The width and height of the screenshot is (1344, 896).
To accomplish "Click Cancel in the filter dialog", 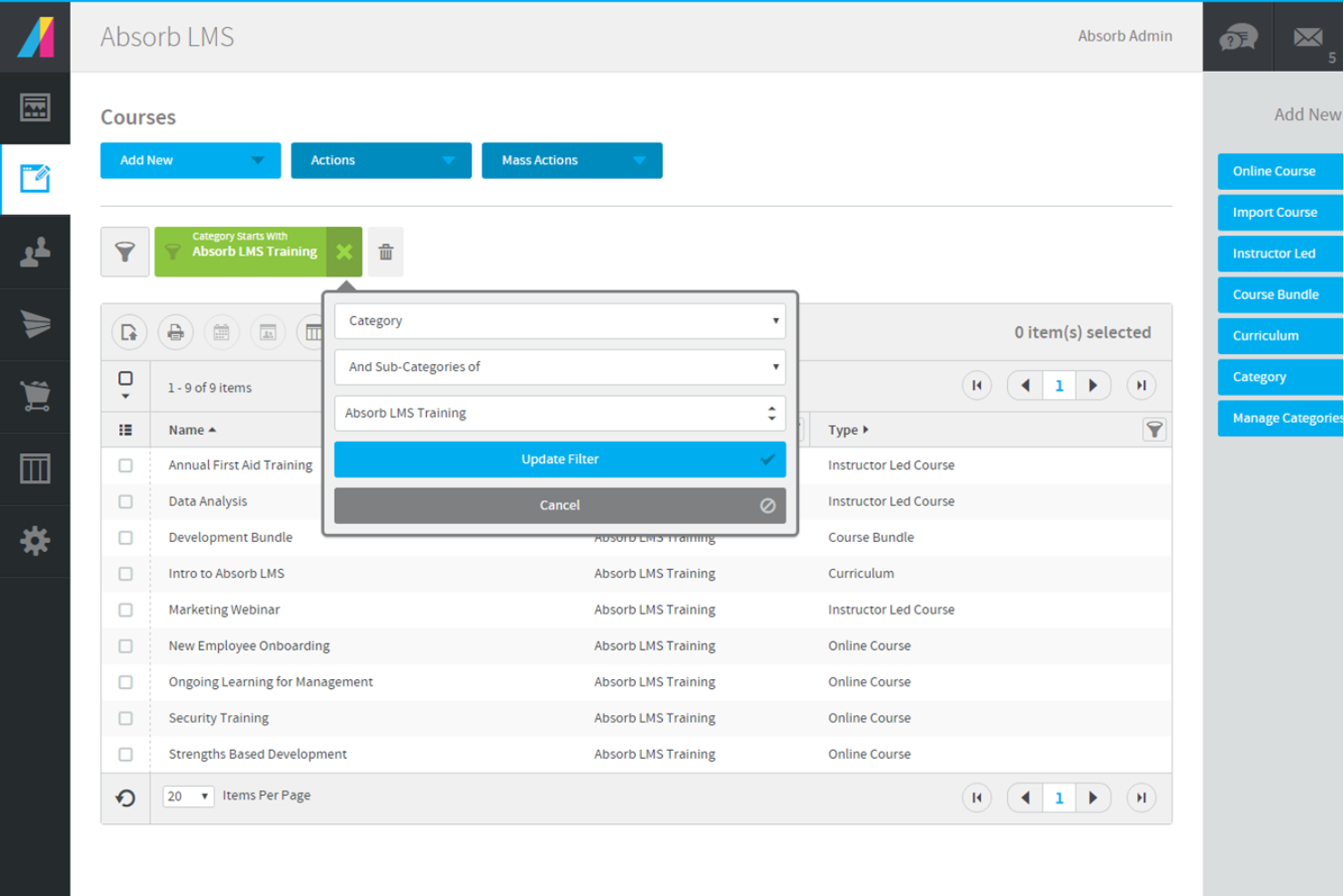I will [x=559, y=505].
